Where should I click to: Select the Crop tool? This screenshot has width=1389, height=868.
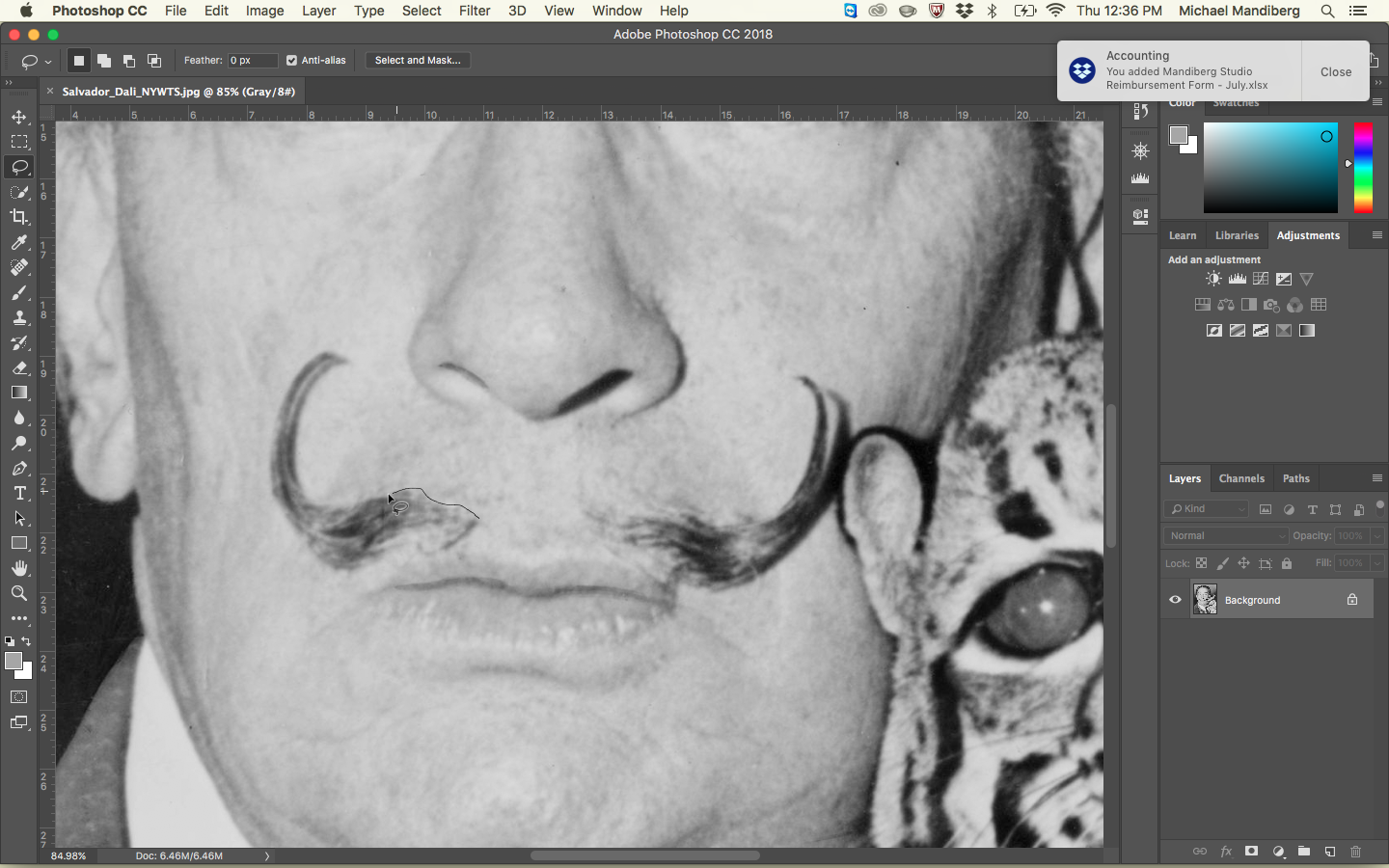click(19, 217)
